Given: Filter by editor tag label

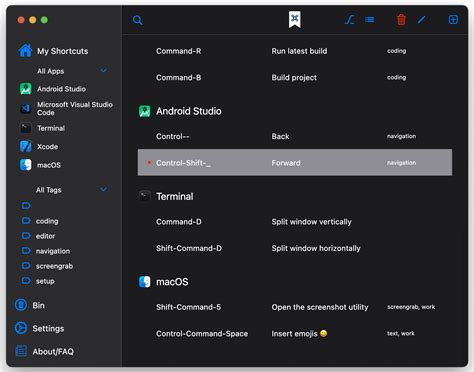Looking at the screenshot, I should [45, 236].
